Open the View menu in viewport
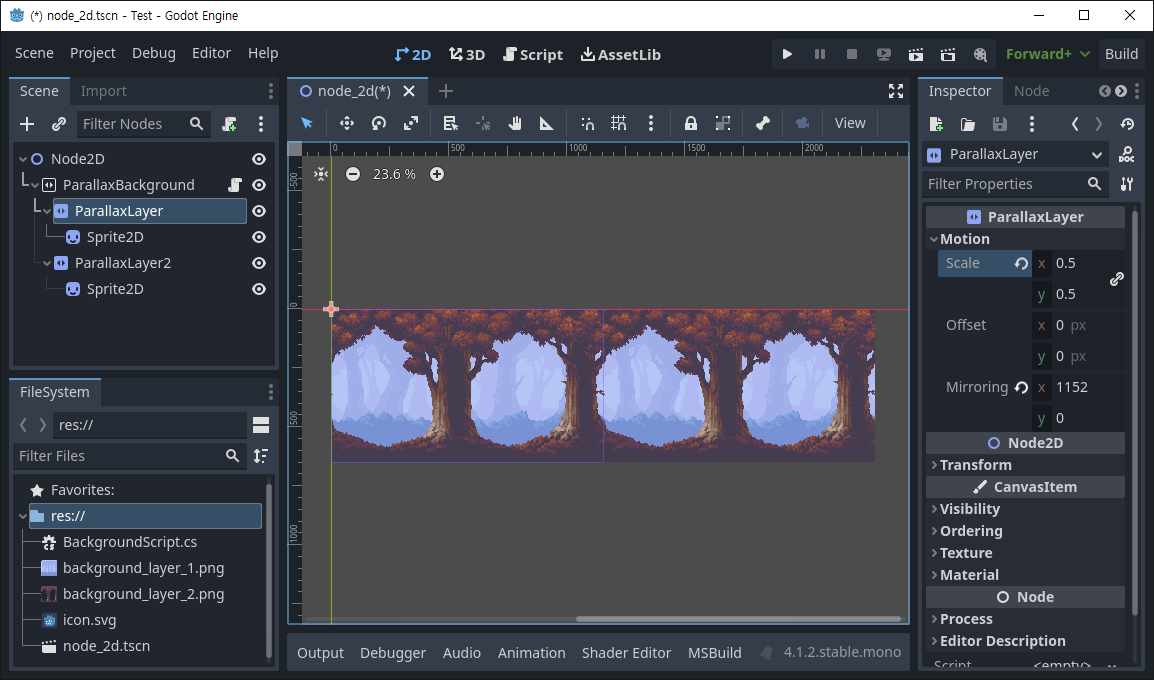The width and height of the screenshot is (1154, 680). pyautogui.click(x=850, y=123)
